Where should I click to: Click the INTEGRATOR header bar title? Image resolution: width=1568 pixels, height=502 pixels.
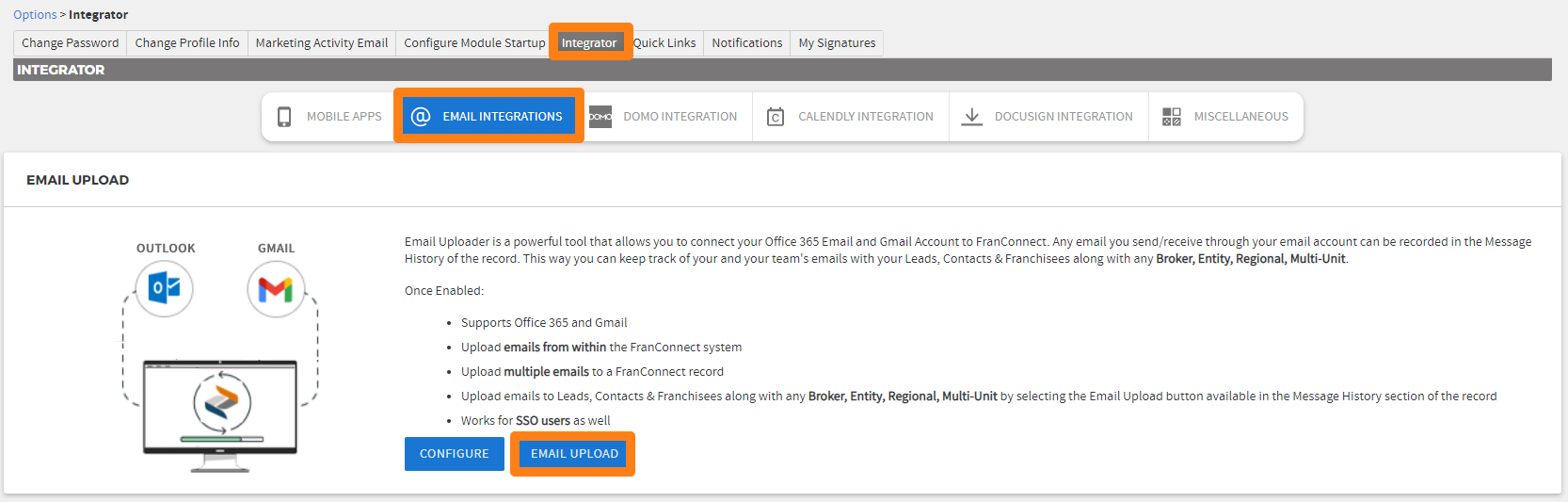point(61,70)
